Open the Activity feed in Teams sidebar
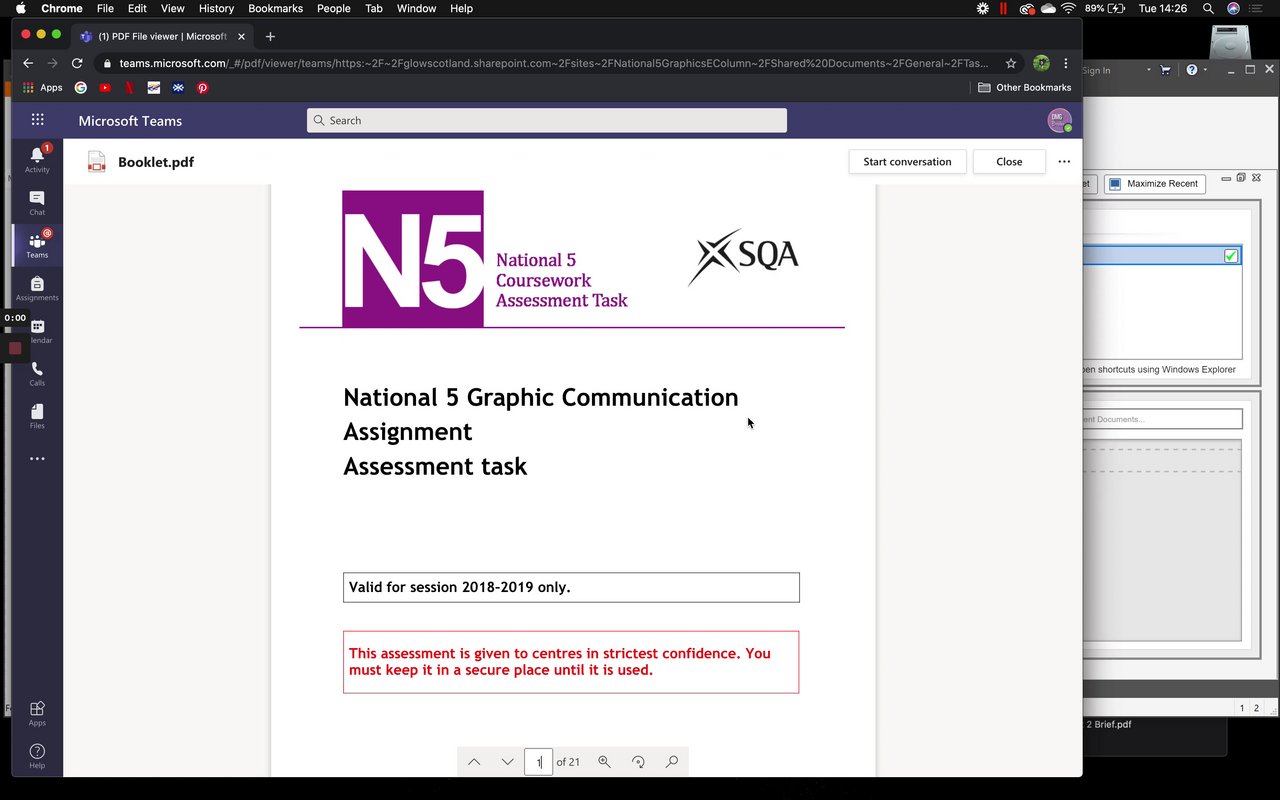Screen dimensions: 1280x800 37,159
